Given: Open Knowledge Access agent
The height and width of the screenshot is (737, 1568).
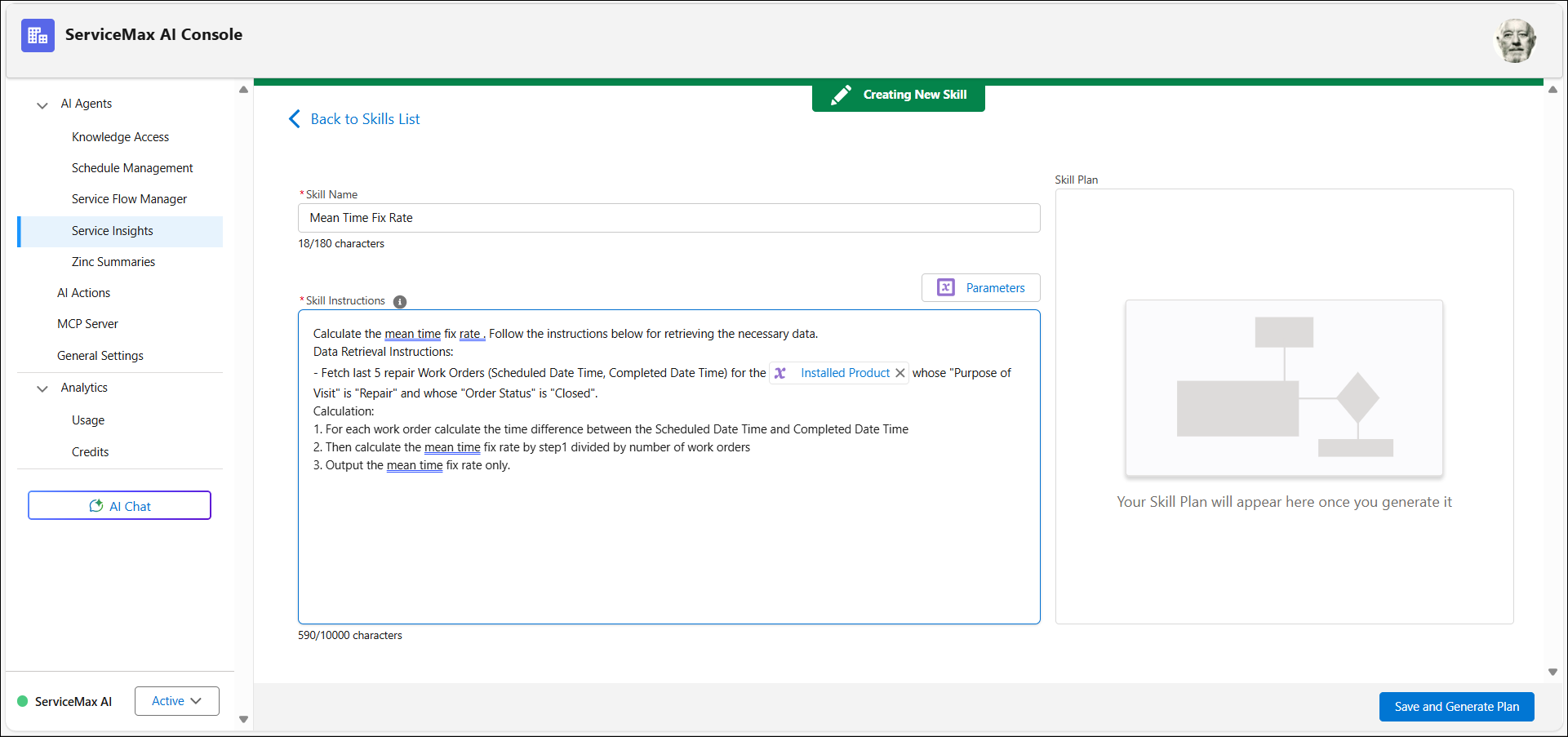Looking at the screenshot, I should pyautogui.click(x=120, y=137).
